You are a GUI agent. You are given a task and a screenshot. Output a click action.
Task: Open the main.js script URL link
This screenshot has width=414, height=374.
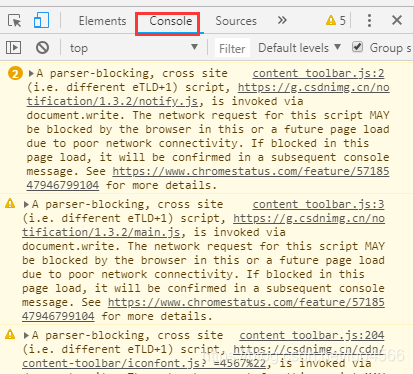[203, 225]
